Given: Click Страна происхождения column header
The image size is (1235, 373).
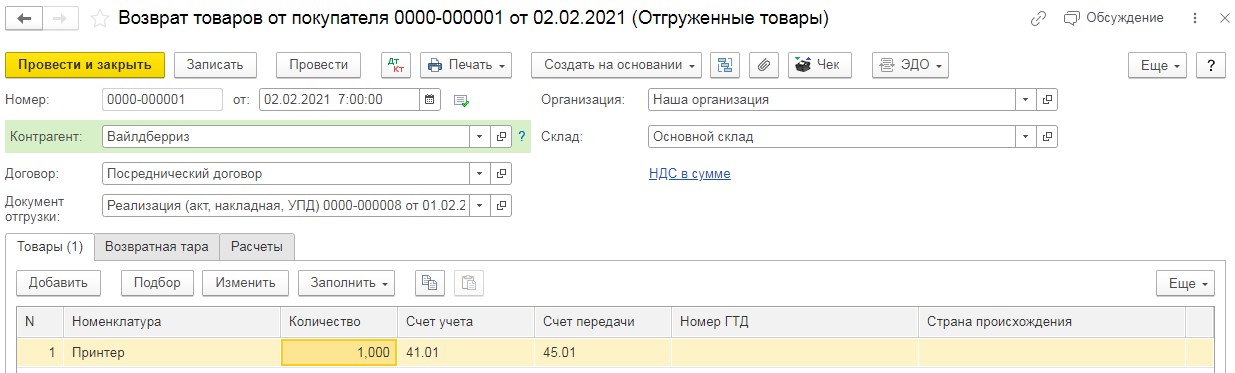Looking at the screenshot, I should pyautogui.click(x=1052, y=322).
